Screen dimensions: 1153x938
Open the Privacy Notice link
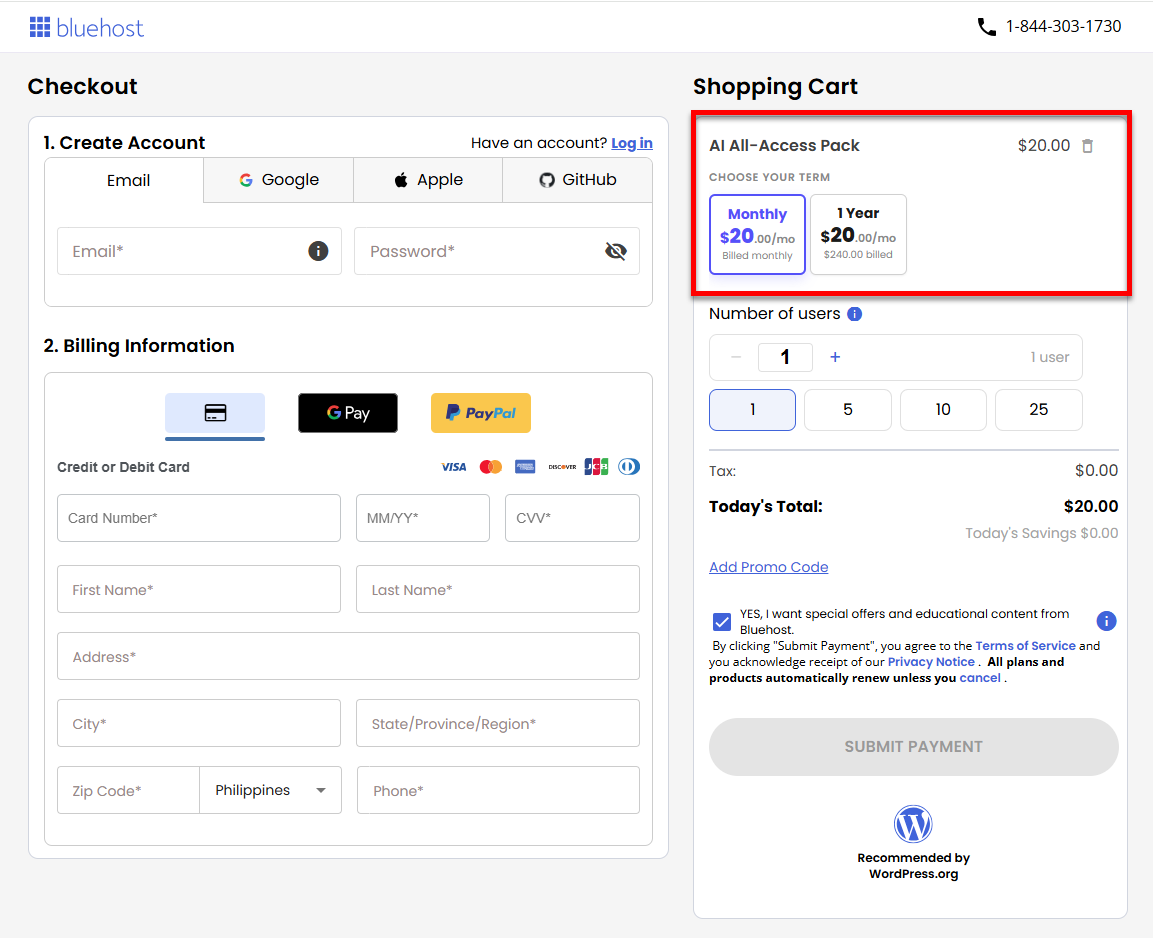931,662
